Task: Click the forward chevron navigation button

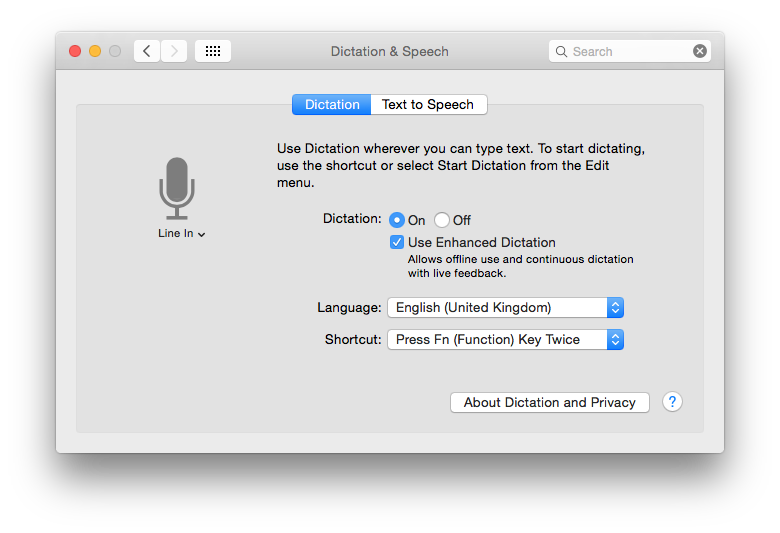Action: click(174, 51)
